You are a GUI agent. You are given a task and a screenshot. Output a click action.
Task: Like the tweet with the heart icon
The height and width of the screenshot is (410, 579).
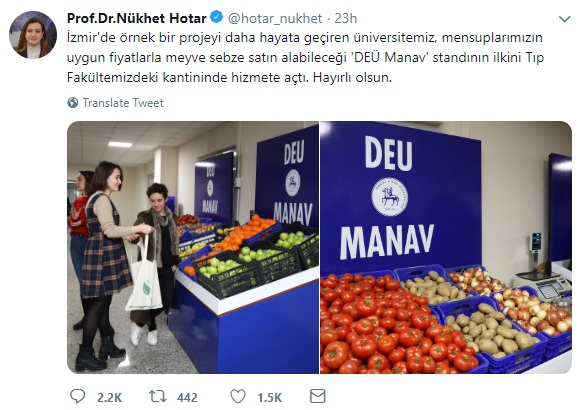(238, 396)
